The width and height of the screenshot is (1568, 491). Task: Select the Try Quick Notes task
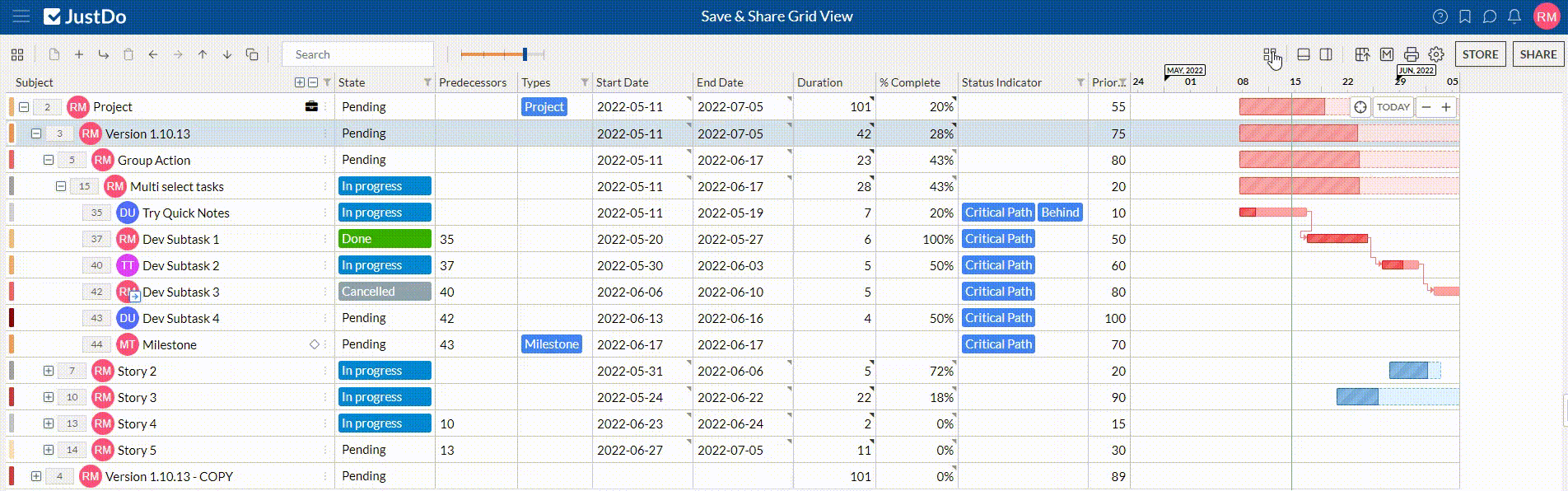186,213
